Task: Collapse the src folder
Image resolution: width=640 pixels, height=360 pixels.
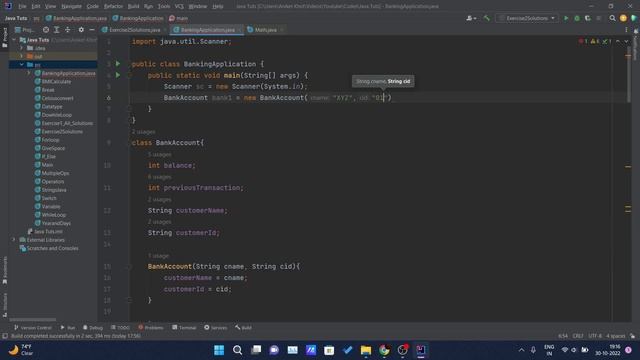Action: coord(22,64)
